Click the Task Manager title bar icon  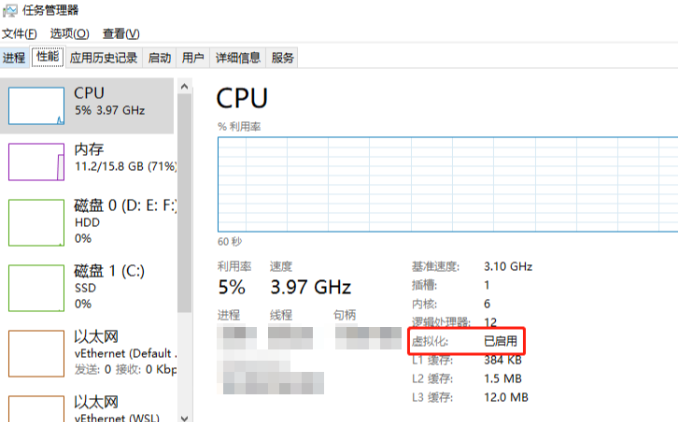click(10, 10)
